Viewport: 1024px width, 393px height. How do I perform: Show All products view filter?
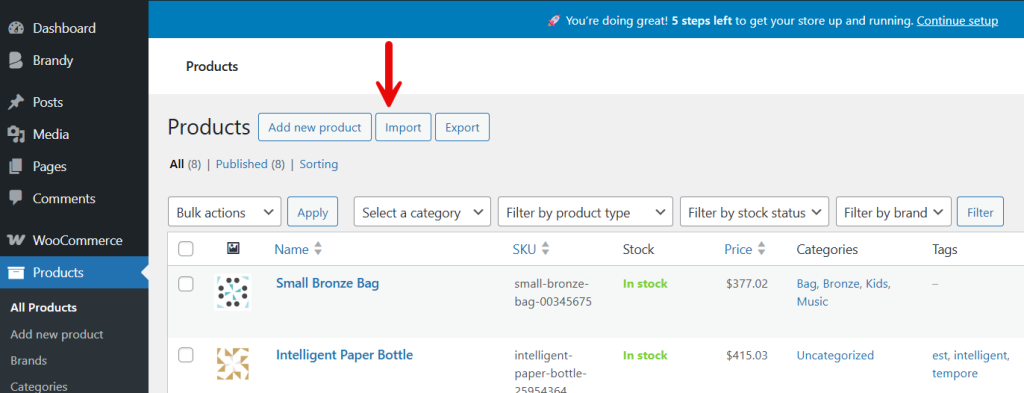[x=176, y=165]
